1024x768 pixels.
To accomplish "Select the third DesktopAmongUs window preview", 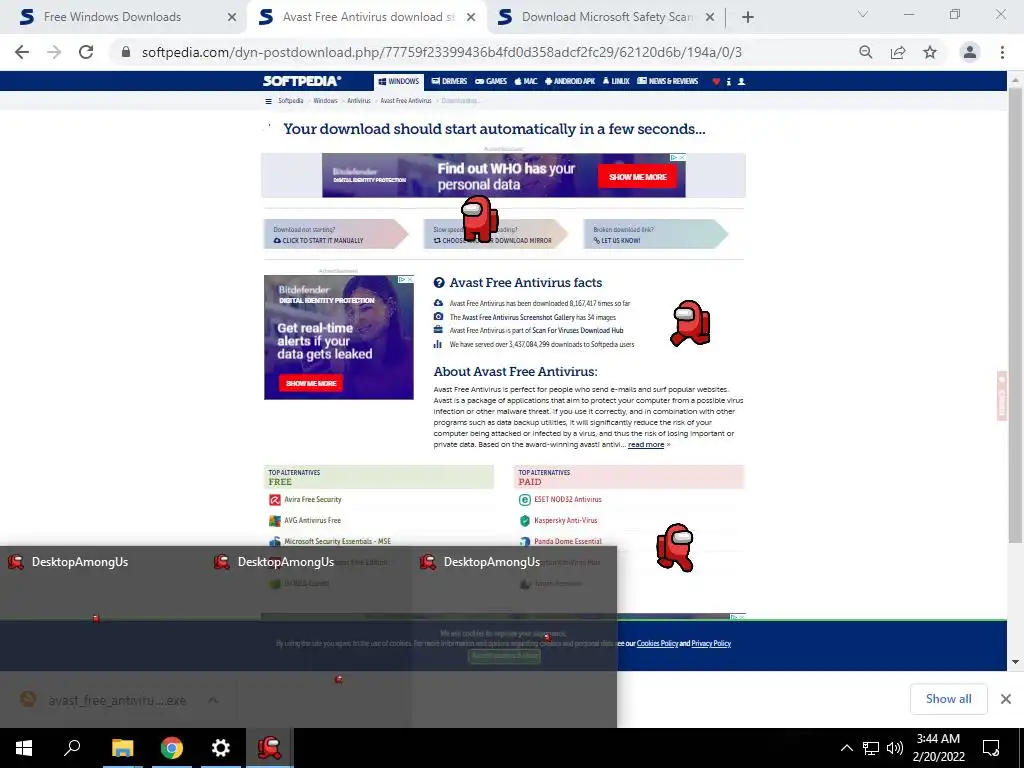I will [x=514, y=636].
